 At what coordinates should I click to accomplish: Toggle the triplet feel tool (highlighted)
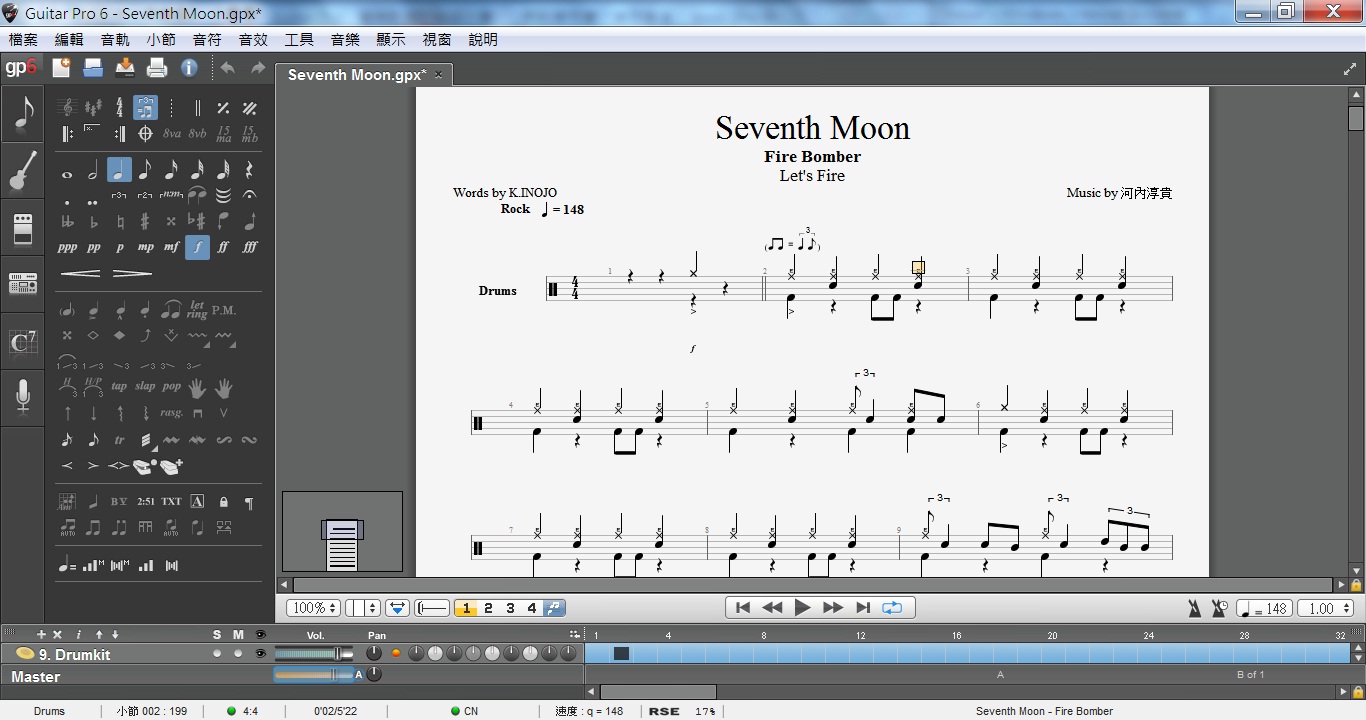(145, 107)
